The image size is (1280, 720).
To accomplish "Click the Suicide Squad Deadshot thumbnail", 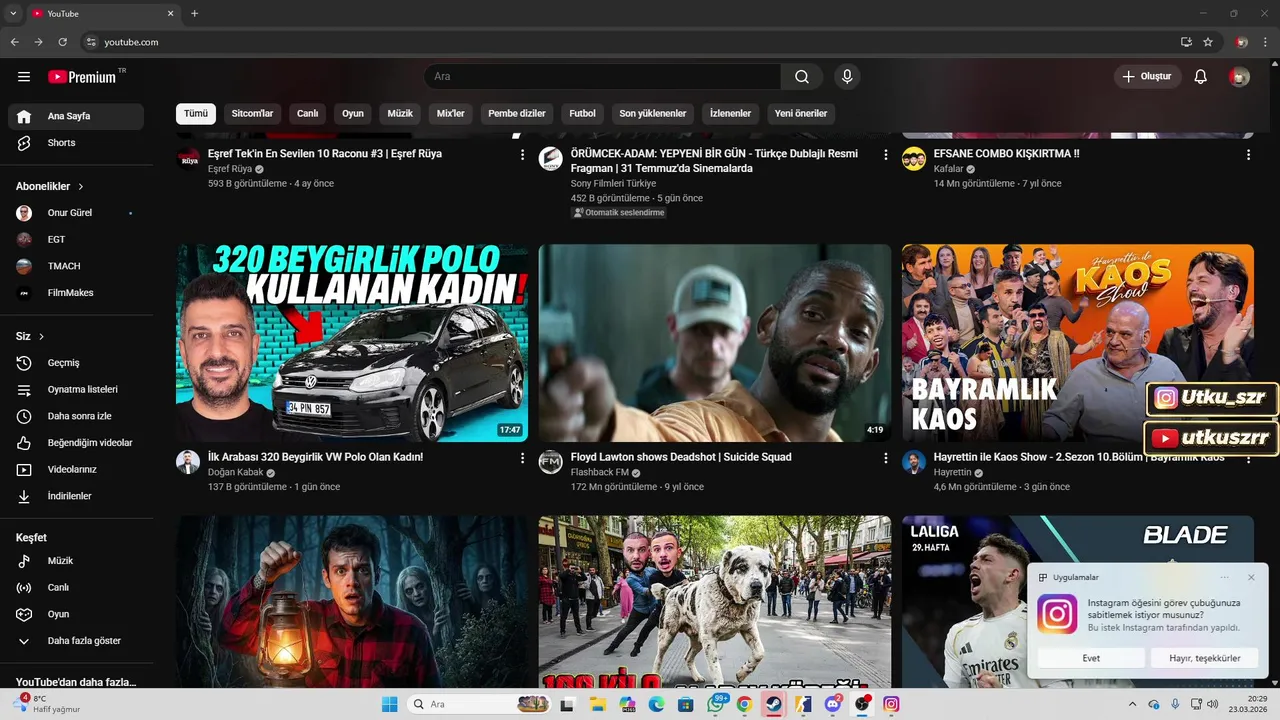I will tap(715, 343).
